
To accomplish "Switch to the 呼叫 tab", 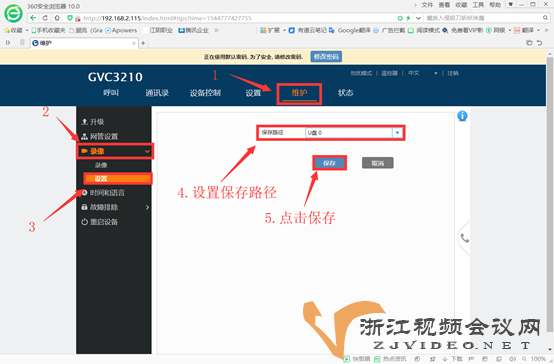I will pyautogui.click(x=111, y=93).
